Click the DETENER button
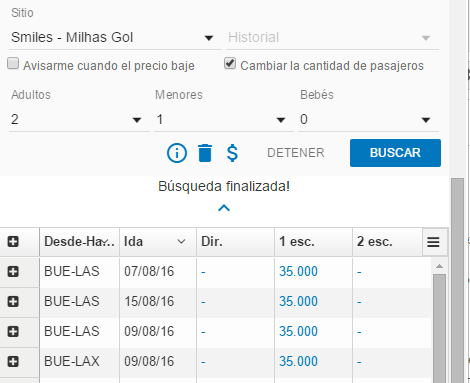 click(x=296, y=153)
